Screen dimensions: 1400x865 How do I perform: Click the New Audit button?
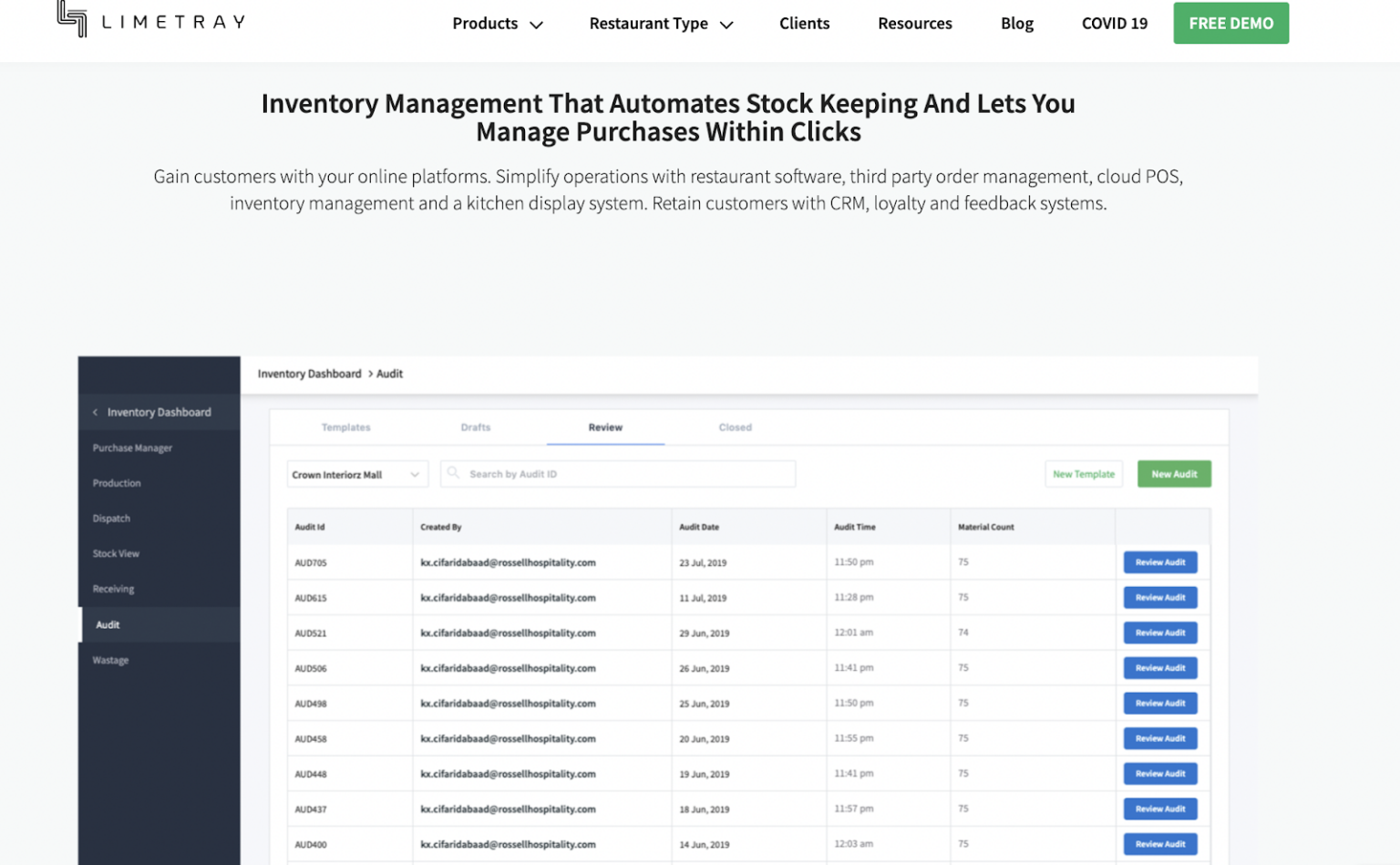[x=1173, y=474]
